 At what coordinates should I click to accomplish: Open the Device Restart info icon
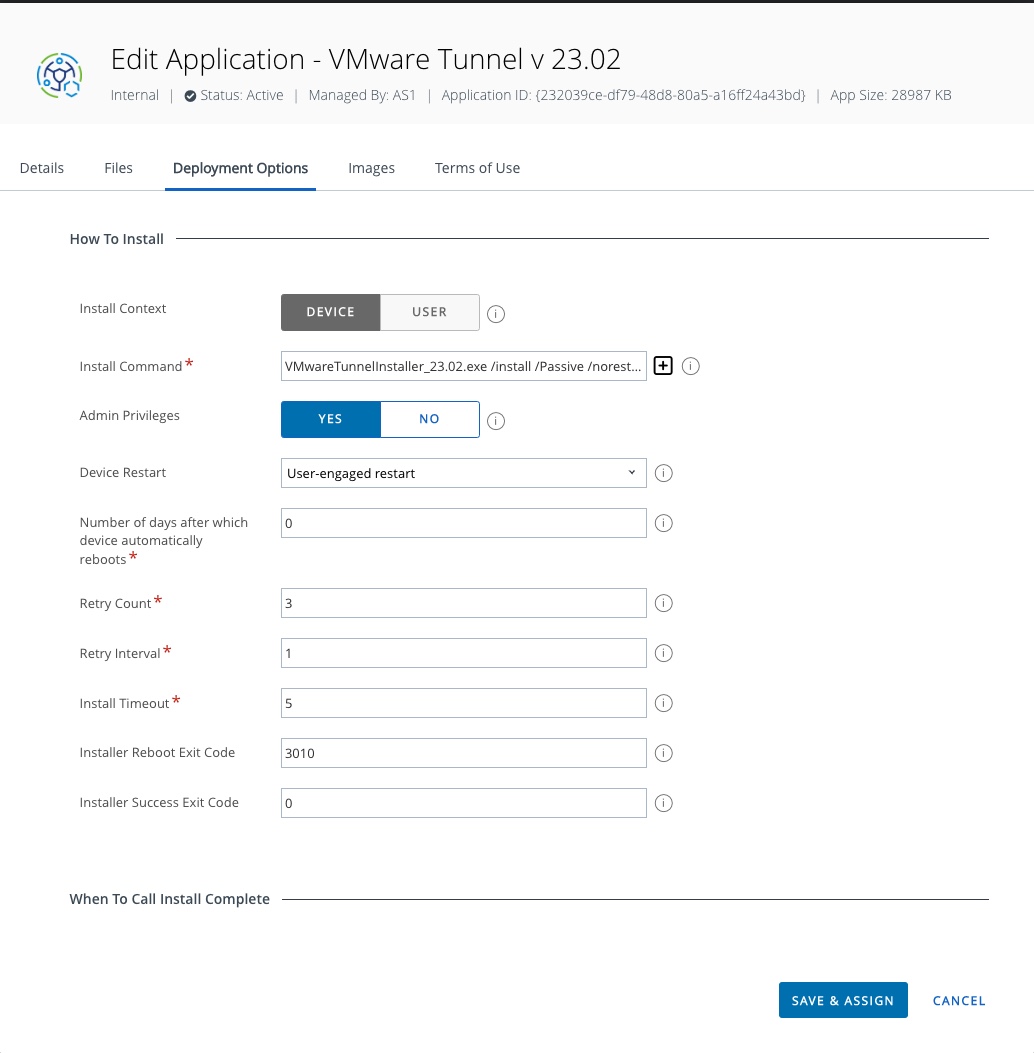tap(663, 473)
